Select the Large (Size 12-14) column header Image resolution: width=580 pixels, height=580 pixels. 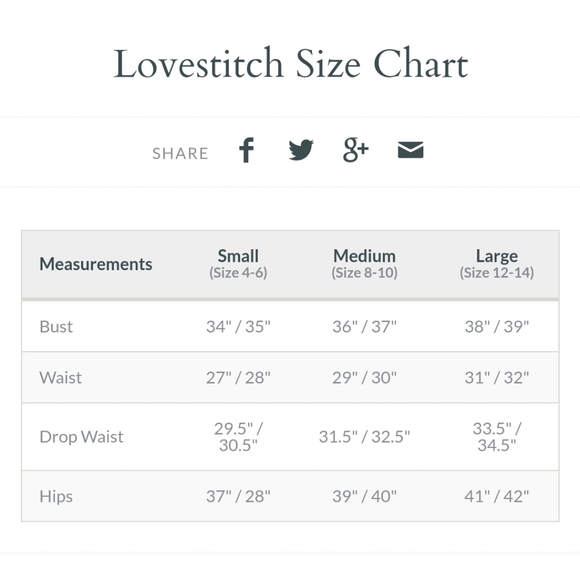[x=497, y=264]
